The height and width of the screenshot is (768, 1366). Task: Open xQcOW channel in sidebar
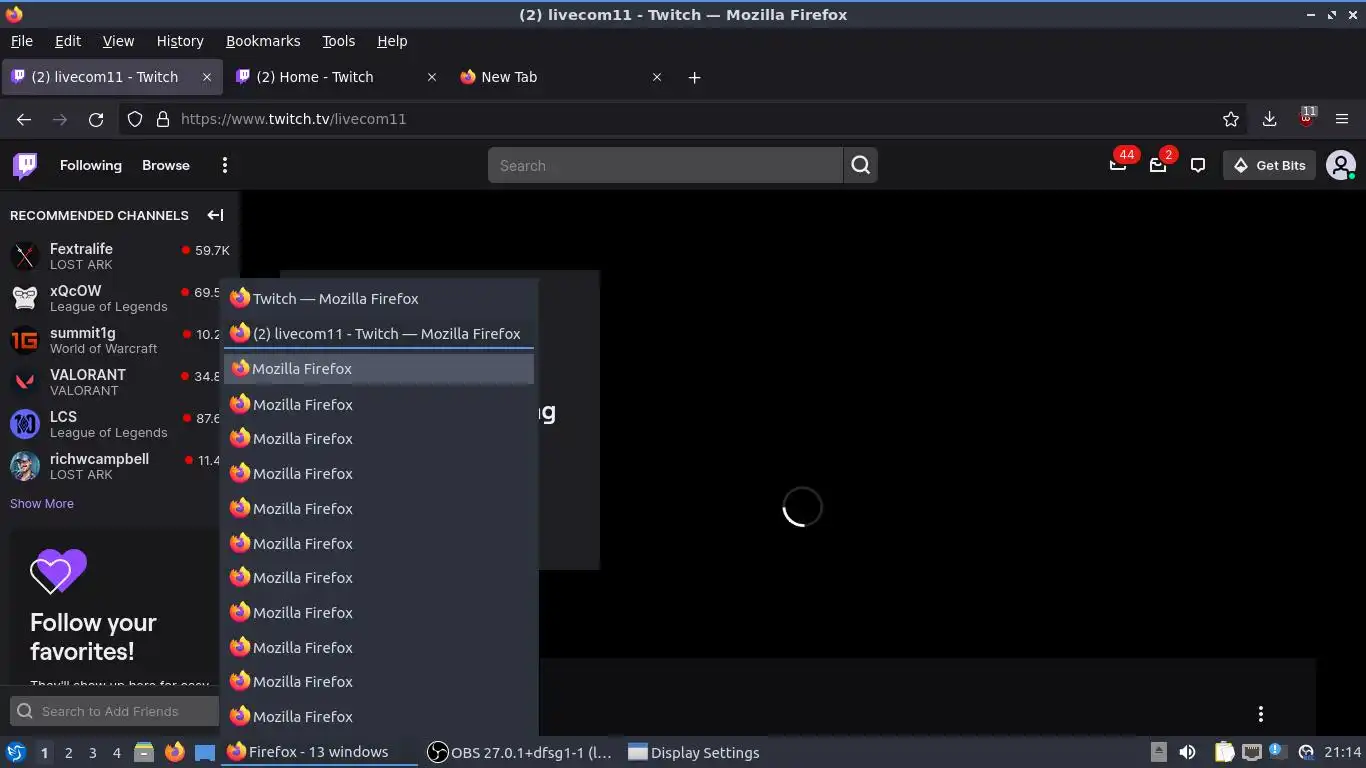[120, 298]
